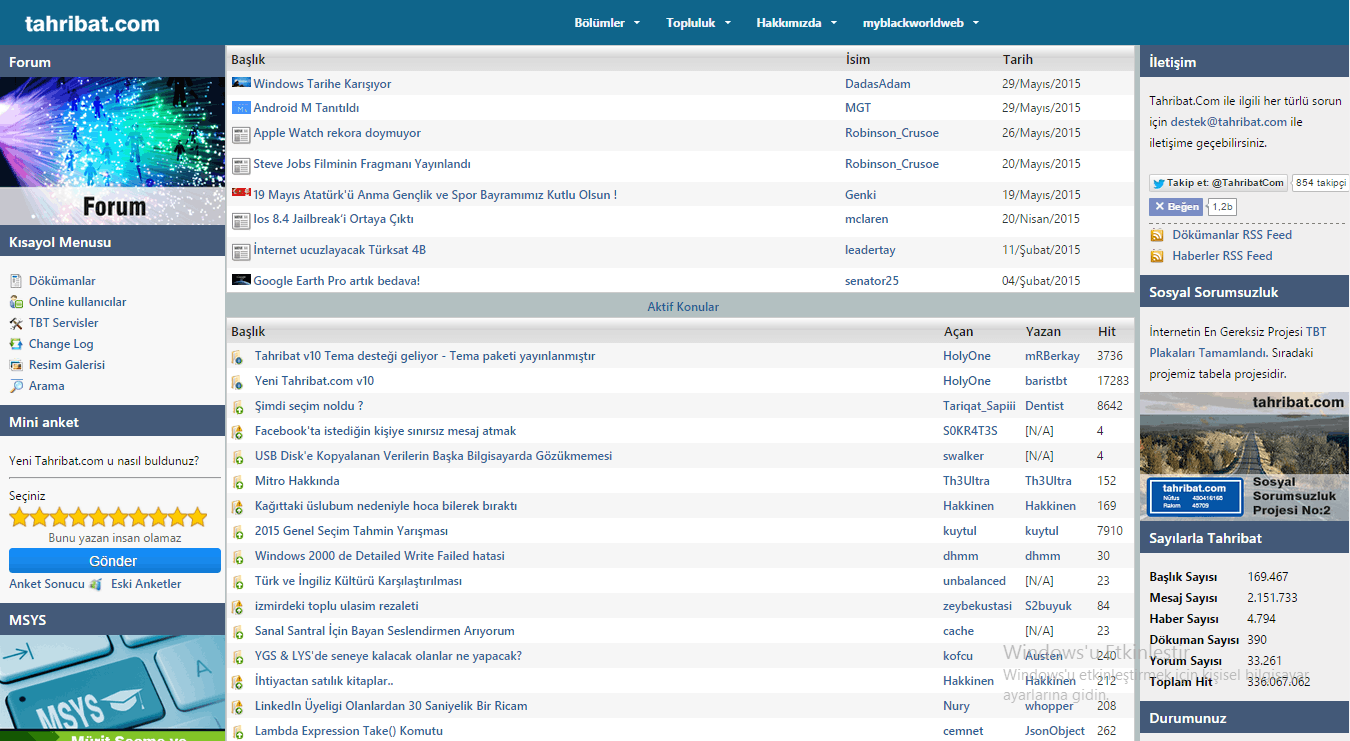The image size is (1350, 741).
Task: Rate with the tenth star in Mini anket
Action: click(197, 517)
